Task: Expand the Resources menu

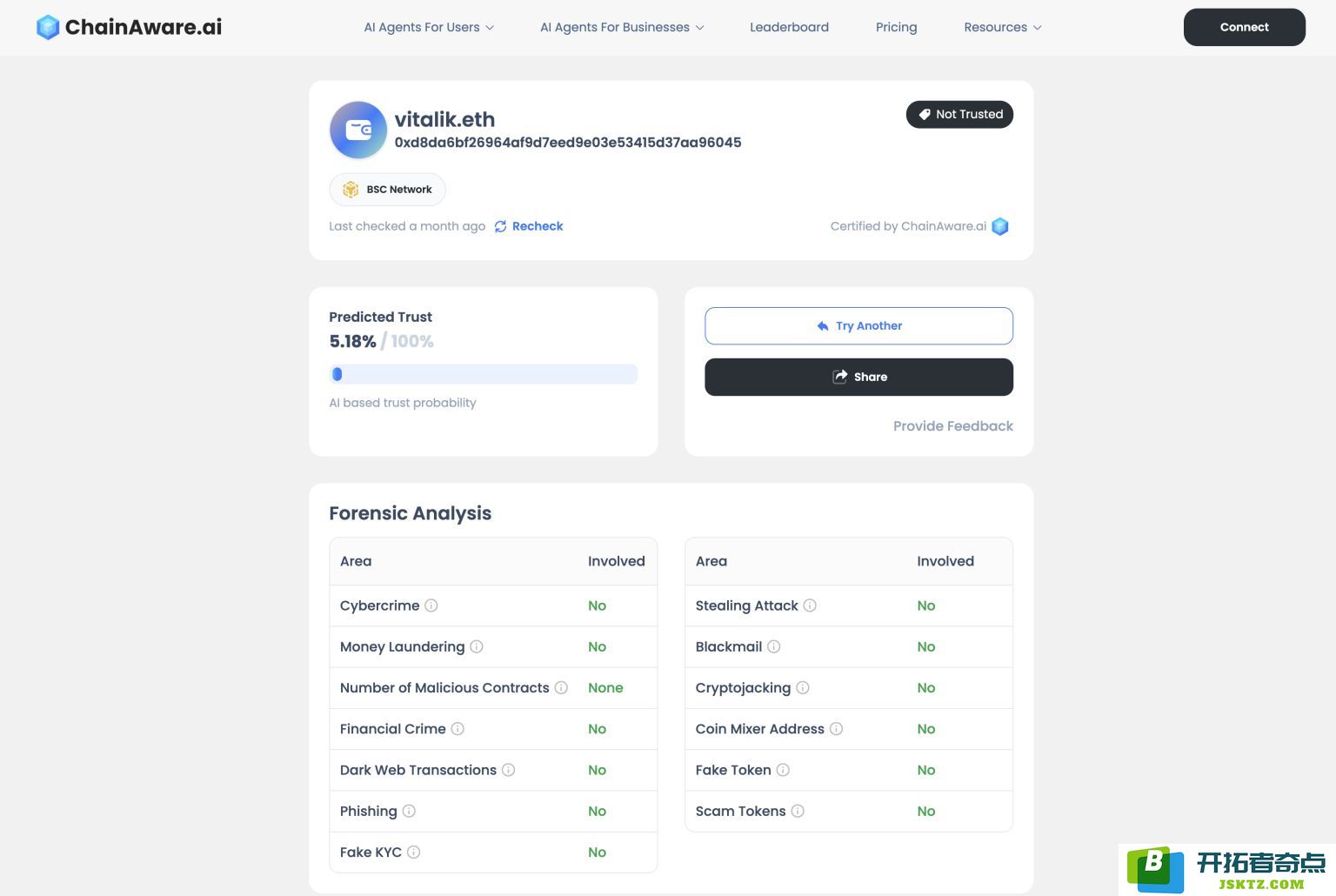Action: point(1002,27)
